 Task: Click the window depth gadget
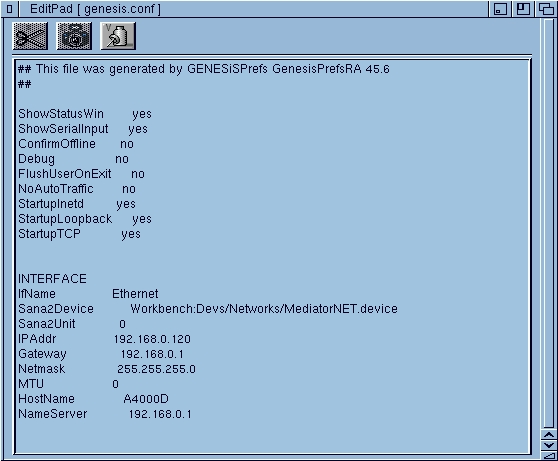(x=546, y=9)
